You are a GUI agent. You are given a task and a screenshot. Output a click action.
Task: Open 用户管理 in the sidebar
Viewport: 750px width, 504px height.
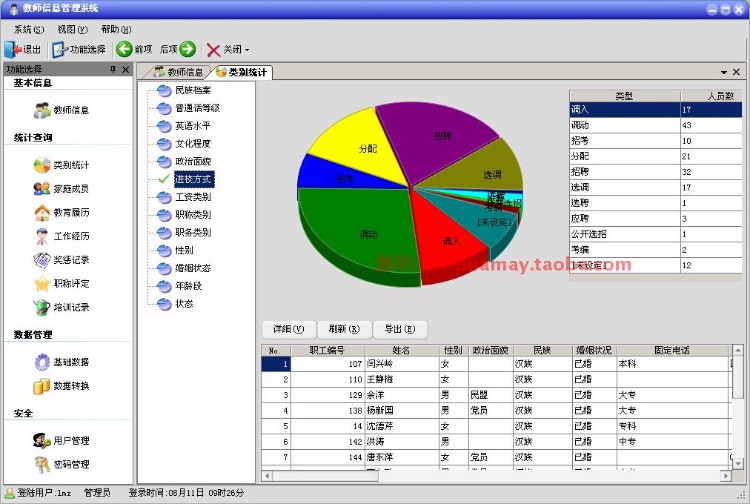click(61, 440)
